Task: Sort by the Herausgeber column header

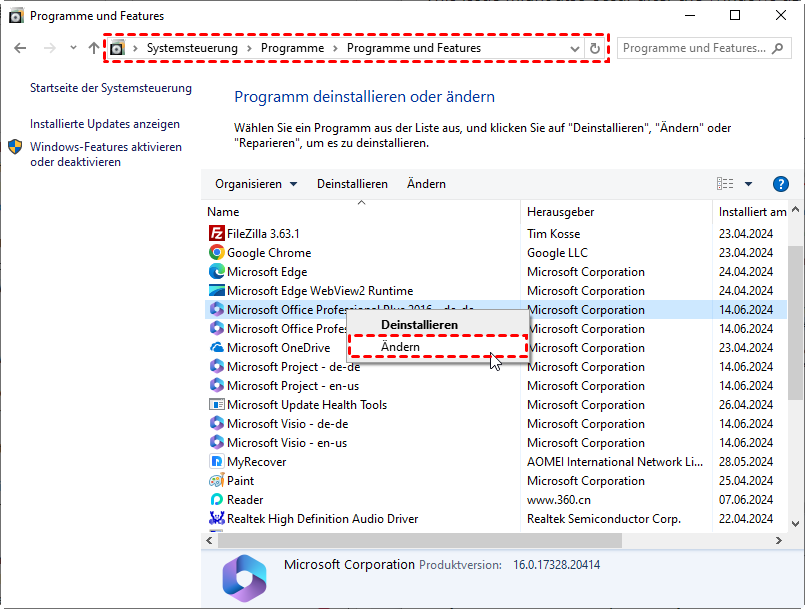Action: click(616, 212)
